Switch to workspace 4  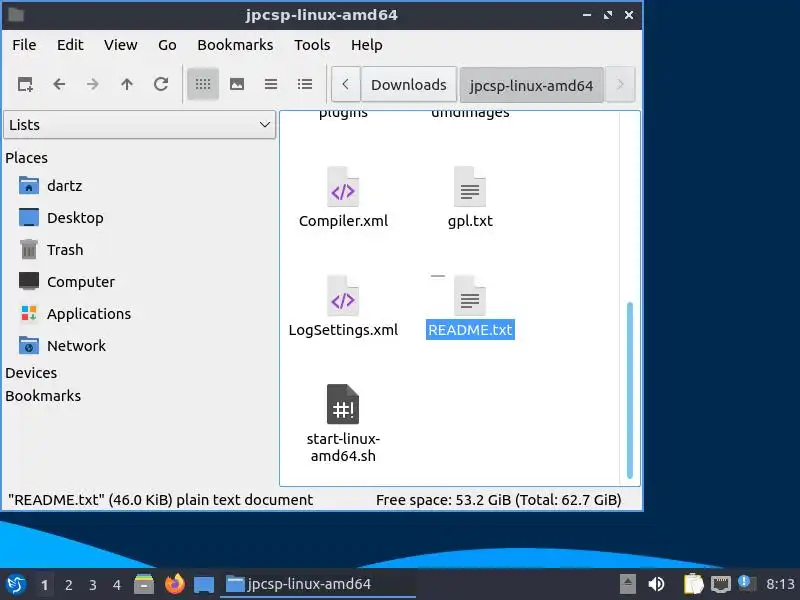[117, 585]
